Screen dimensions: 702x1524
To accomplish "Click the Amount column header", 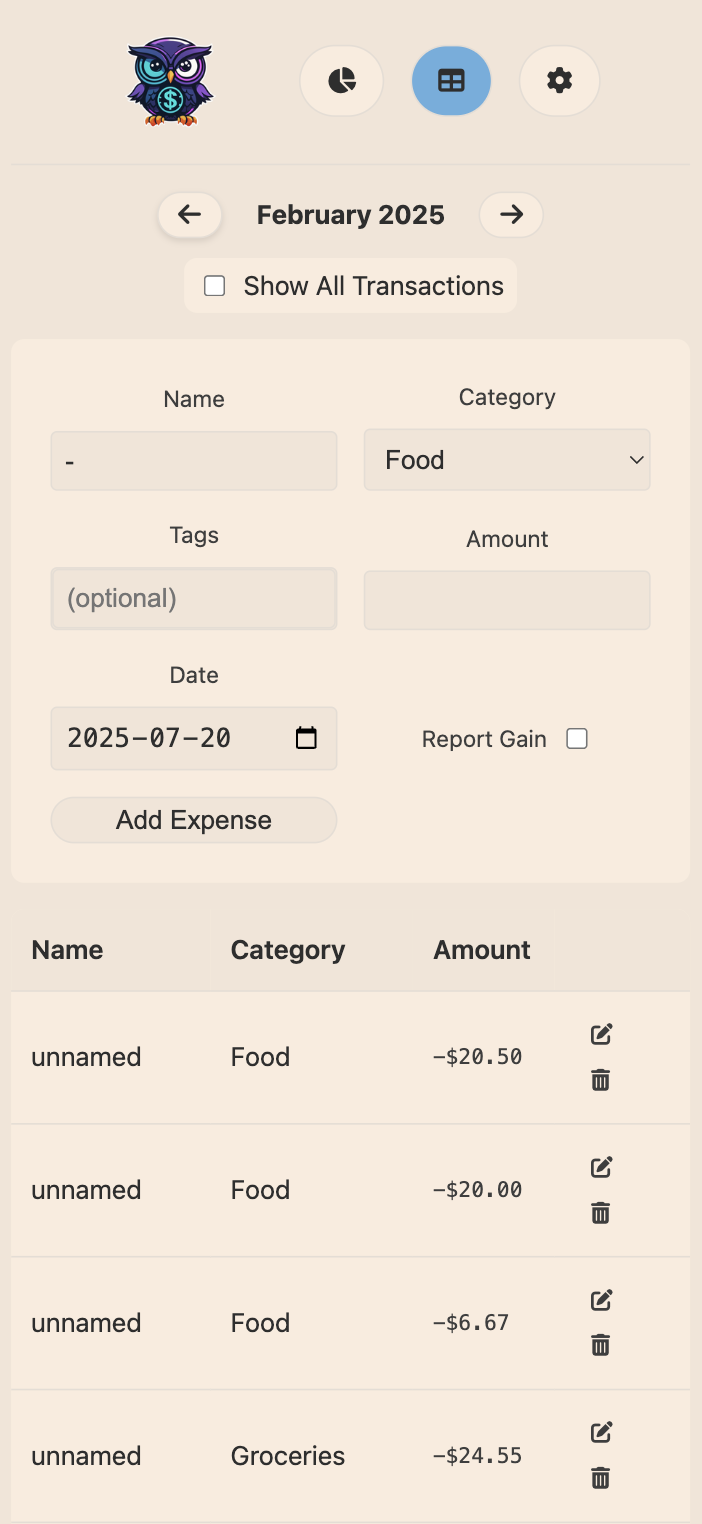I will click(482, 950).
